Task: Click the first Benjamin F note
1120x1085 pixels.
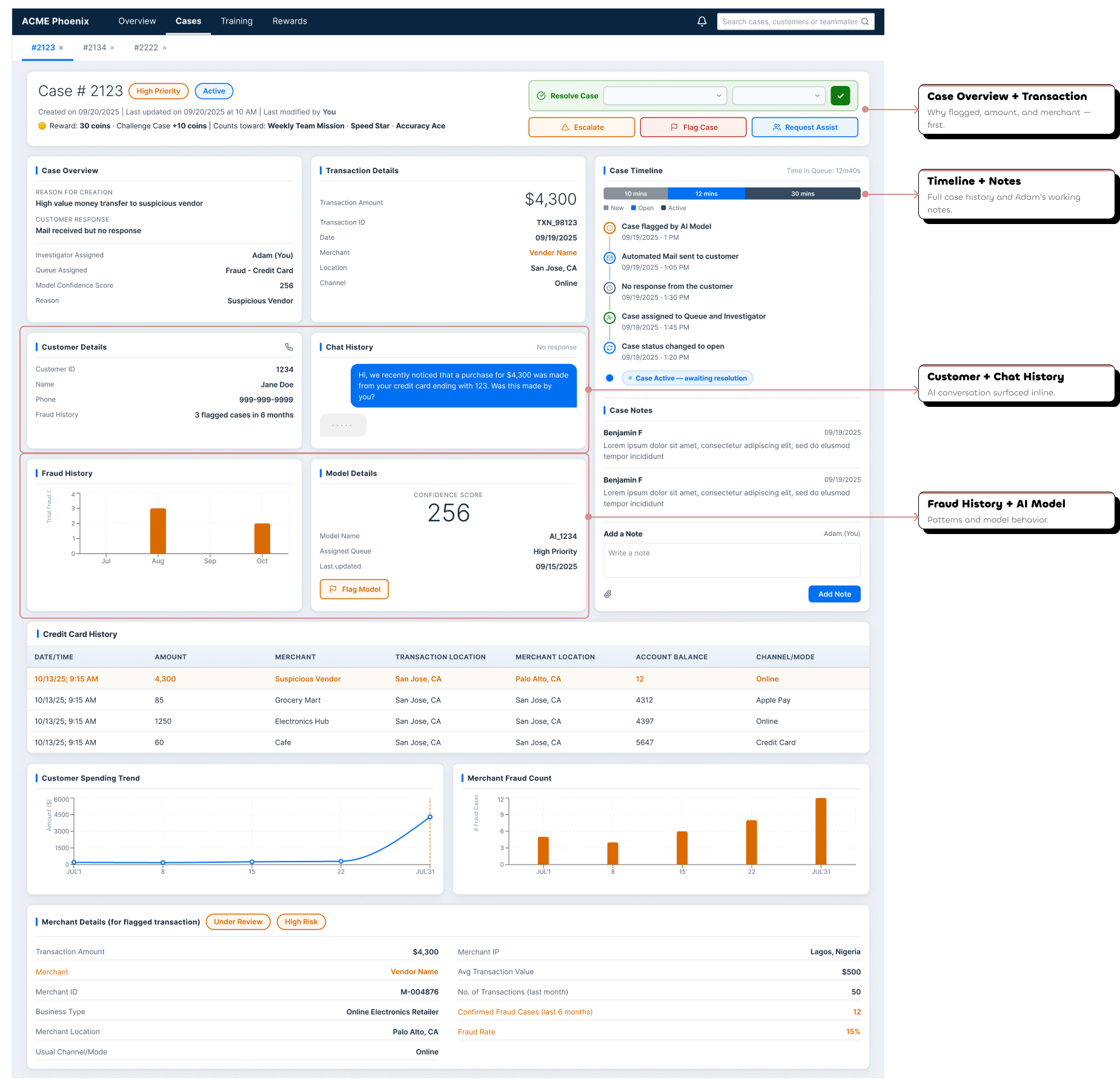Action: coord(732,444)
